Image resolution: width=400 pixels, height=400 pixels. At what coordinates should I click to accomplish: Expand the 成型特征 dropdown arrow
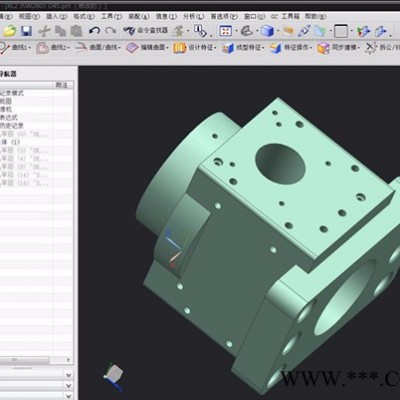pyautogui.click(x=263, y=48)
